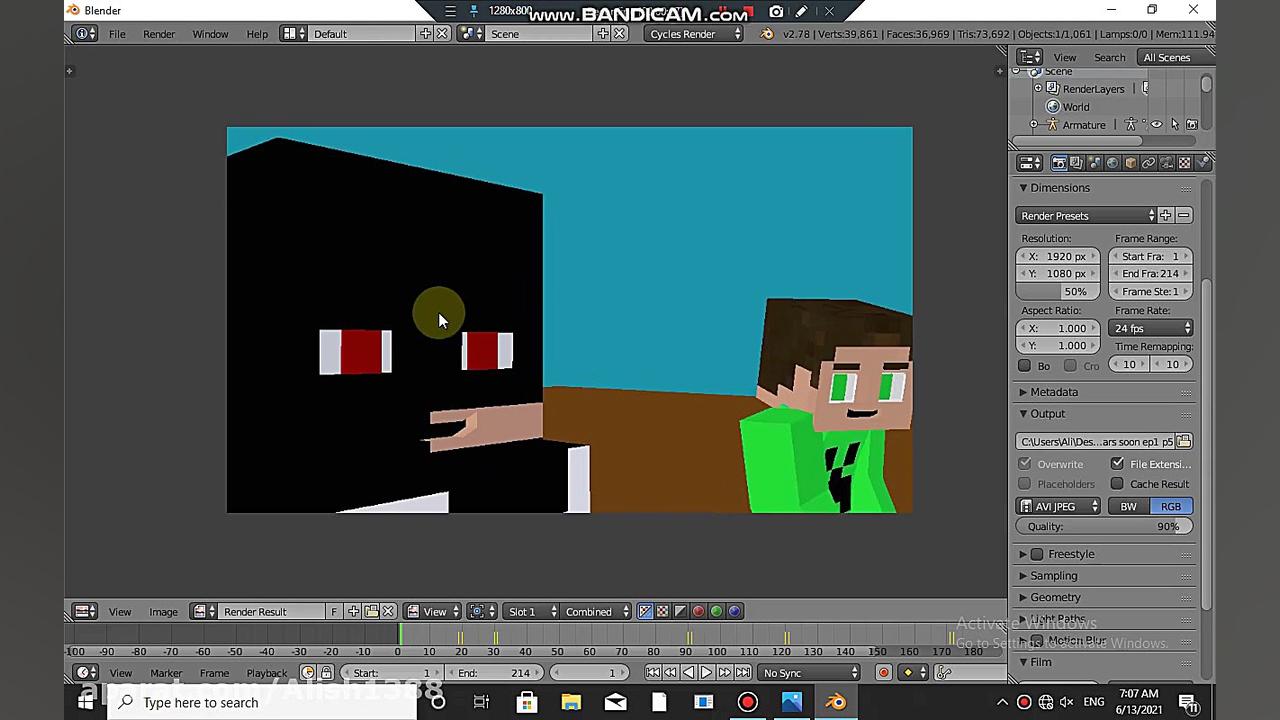Play the animation in reverse
1280x720 pixels.
pos(688,673)
